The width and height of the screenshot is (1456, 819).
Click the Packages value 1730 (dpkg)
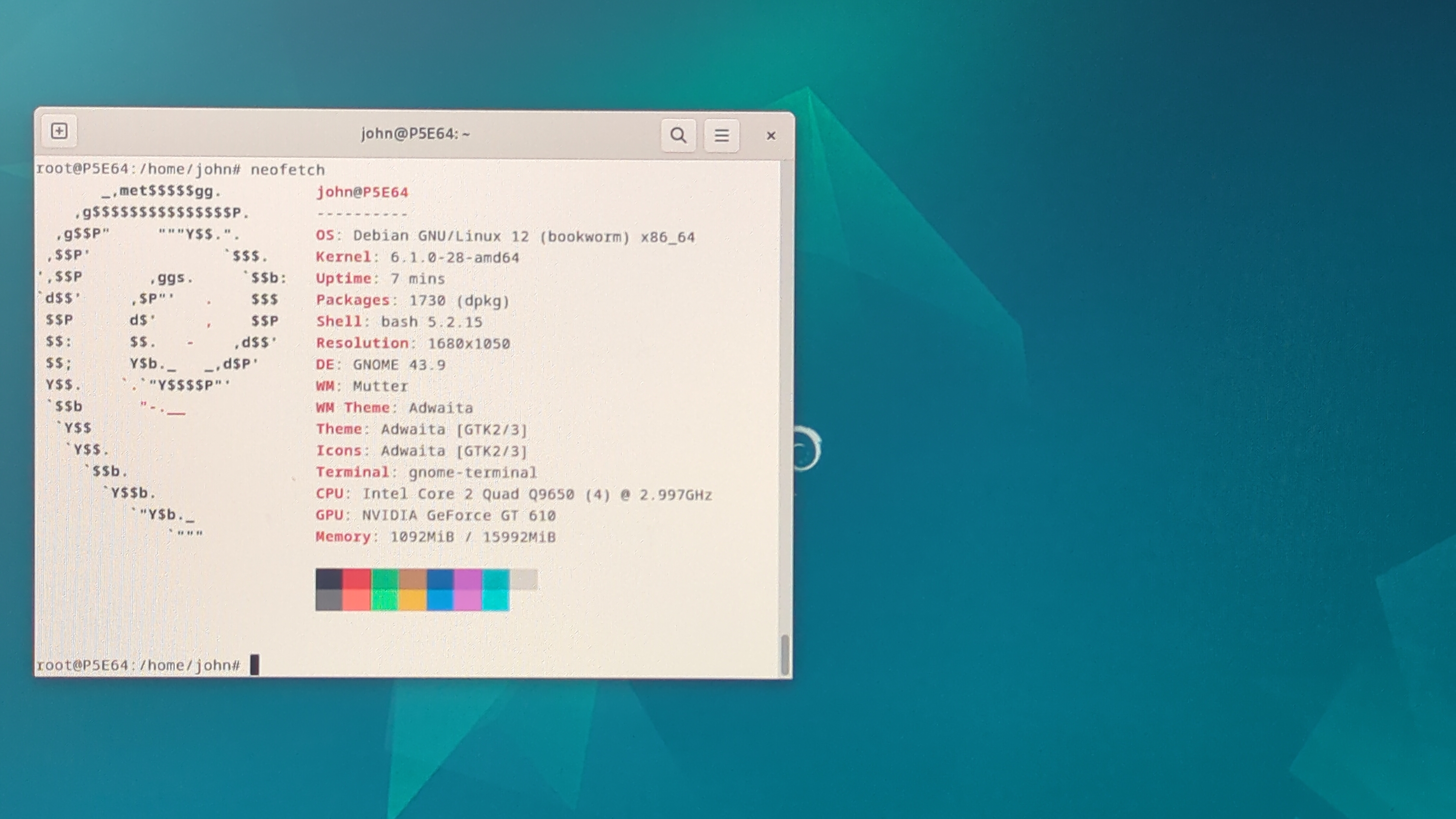tap(459, 301)
